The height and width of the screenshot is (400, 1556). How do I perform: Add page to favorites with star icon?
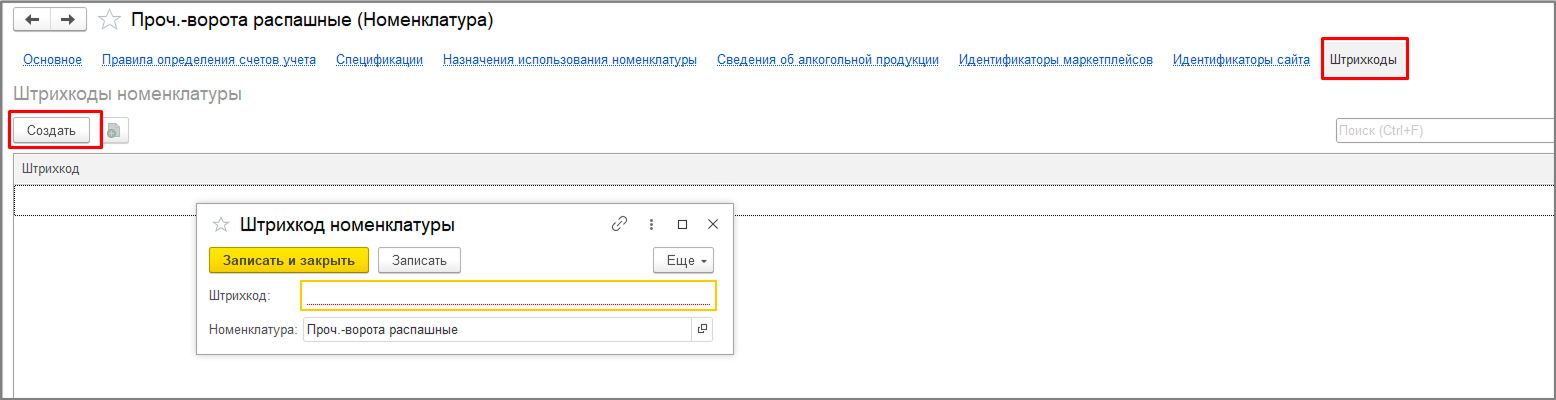[109, 20]
